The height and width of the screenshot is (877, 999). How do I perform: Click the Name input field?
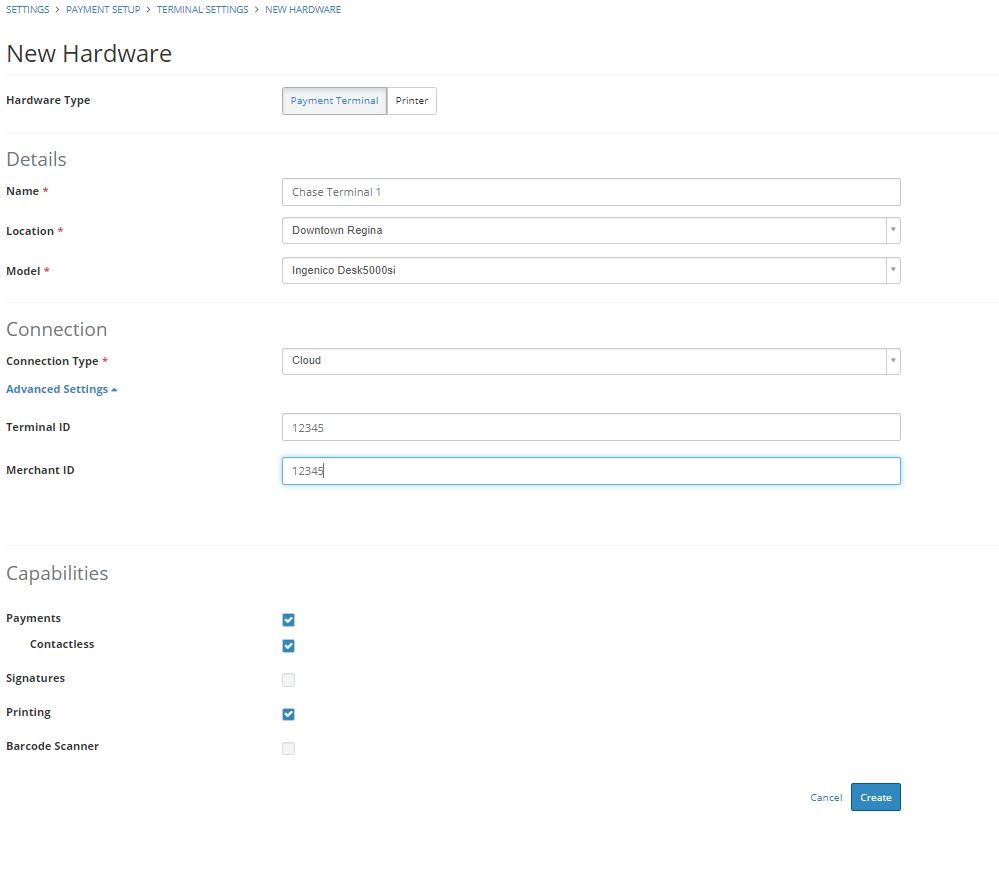[x=590, y=191]
